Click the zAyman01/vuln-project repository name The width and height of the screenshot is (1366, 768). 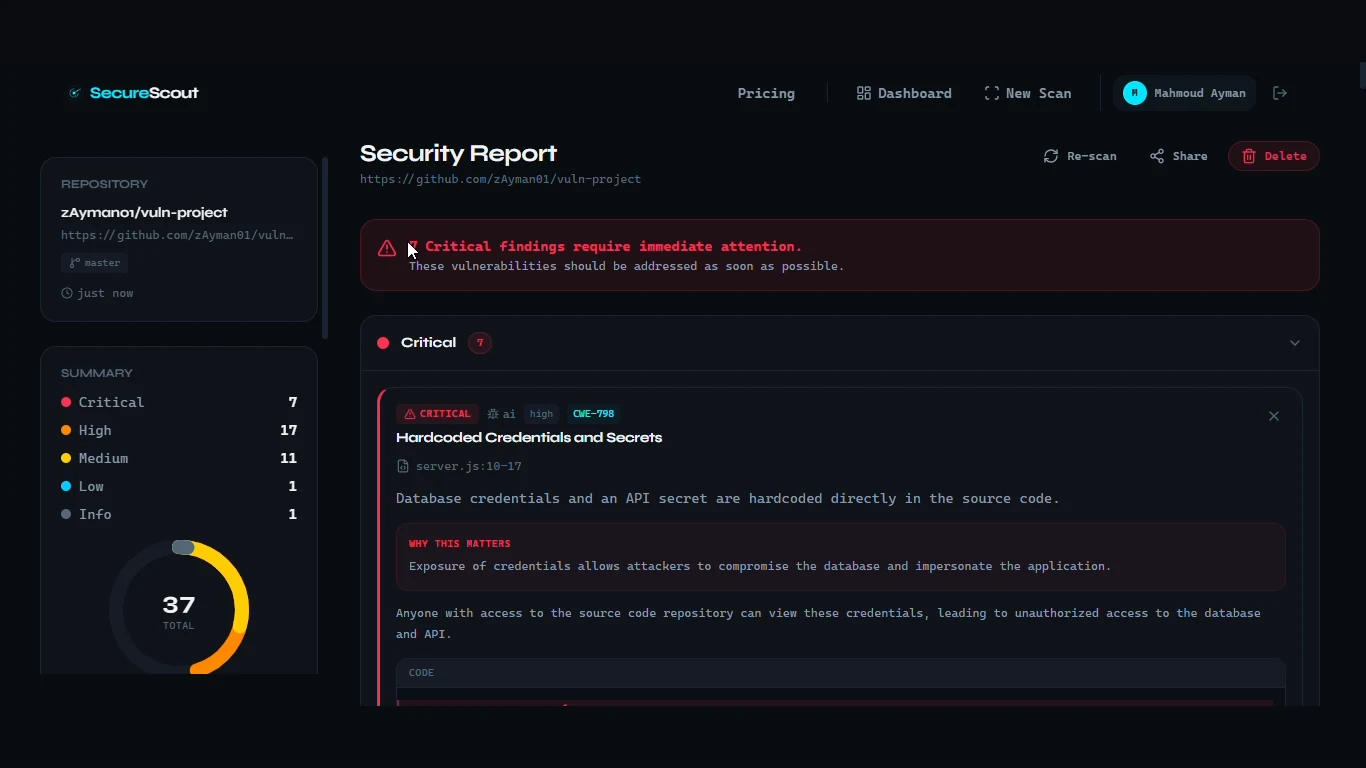[x=144, y=212]
